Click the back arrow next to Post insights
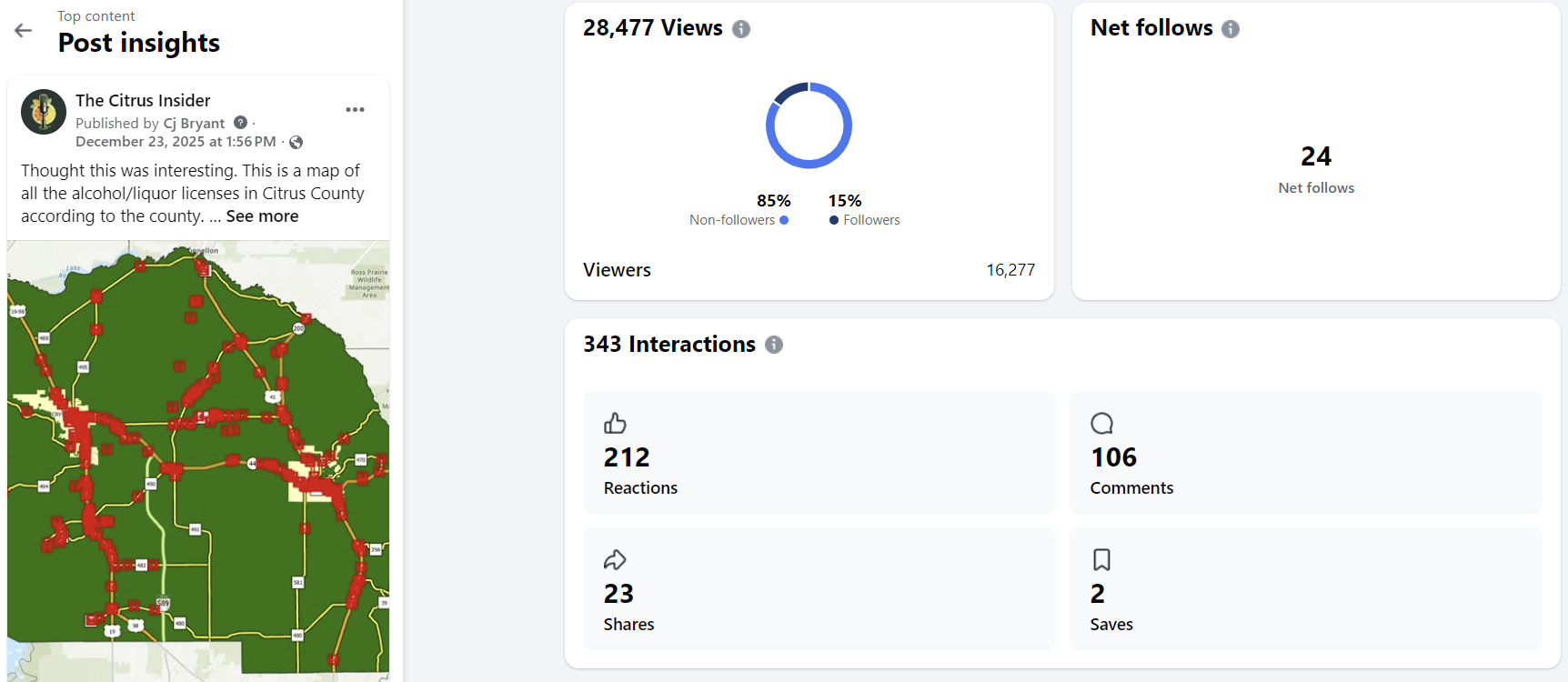 [24, 31]
